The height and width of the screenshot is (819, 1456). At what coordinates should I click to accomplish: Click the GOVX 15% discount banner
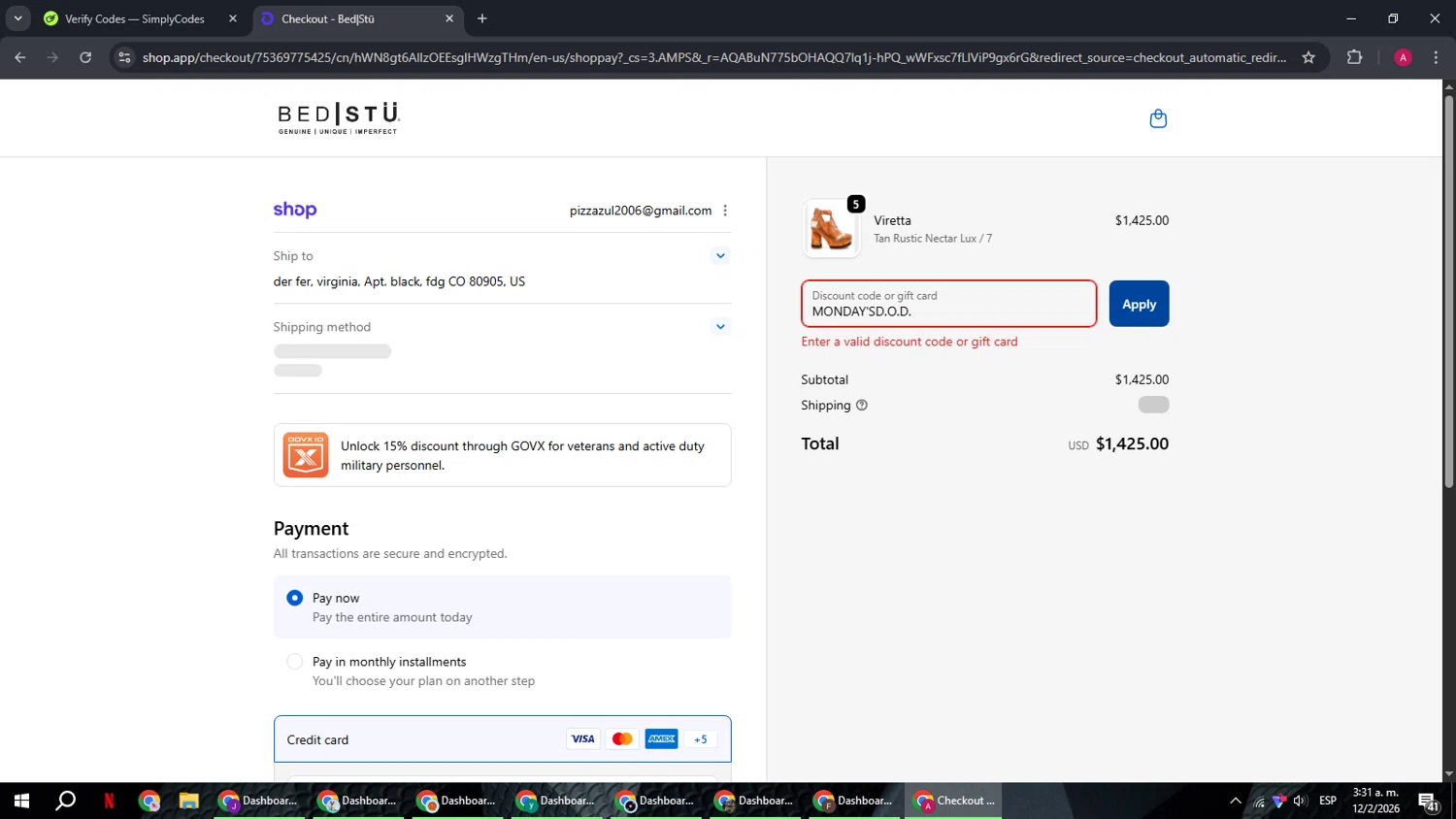point(503,455)
